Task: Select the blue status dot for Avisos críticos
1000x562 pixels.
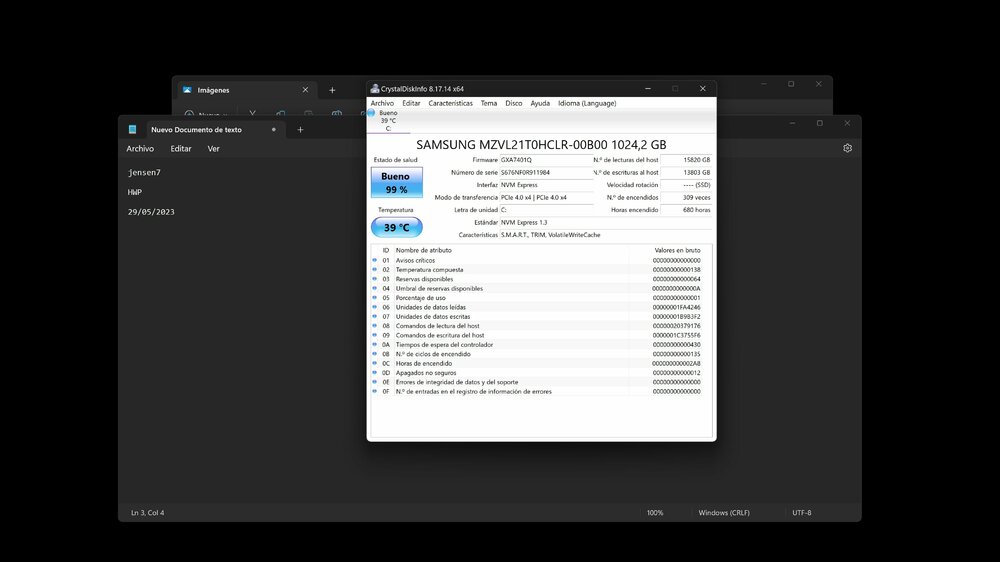Action: pyautogui.click(x=374, y=260)
